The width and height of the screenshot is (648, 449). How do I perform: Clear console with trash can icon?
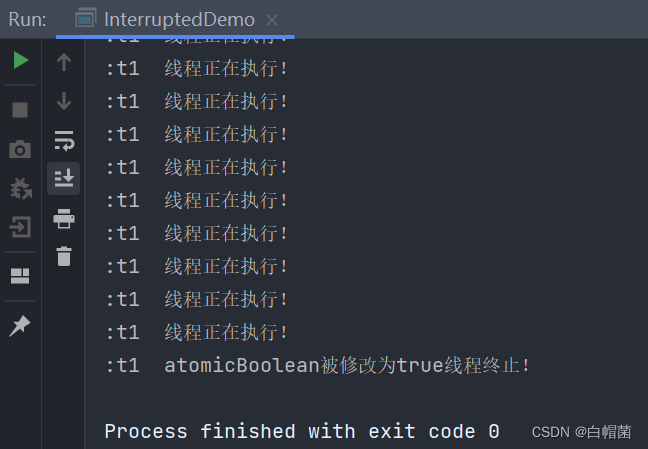tap(64, 256)
